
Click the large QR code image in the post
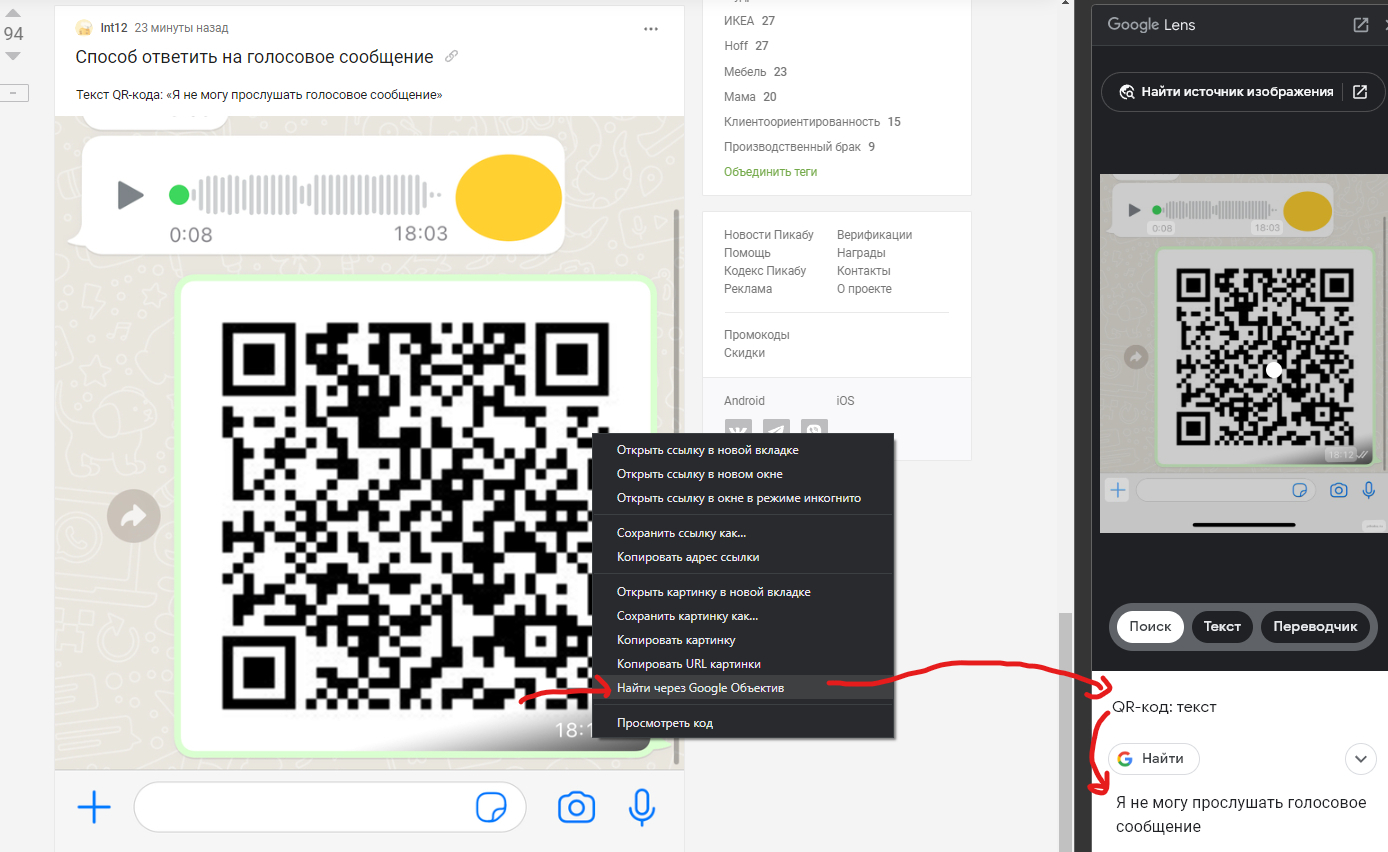(416, 514)
